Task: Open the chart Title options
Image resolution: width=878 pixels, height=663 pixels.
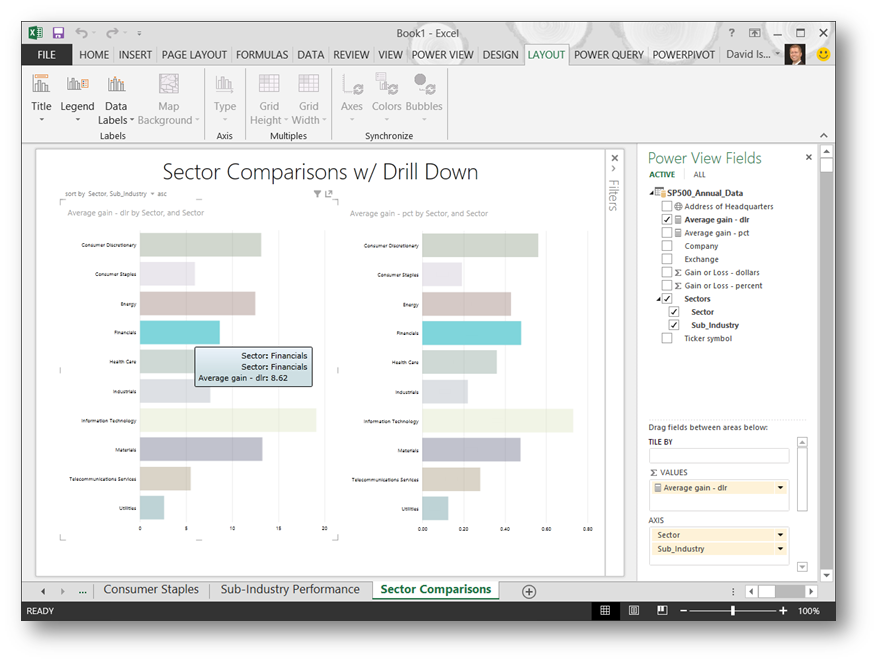Action: pos(41,99)
